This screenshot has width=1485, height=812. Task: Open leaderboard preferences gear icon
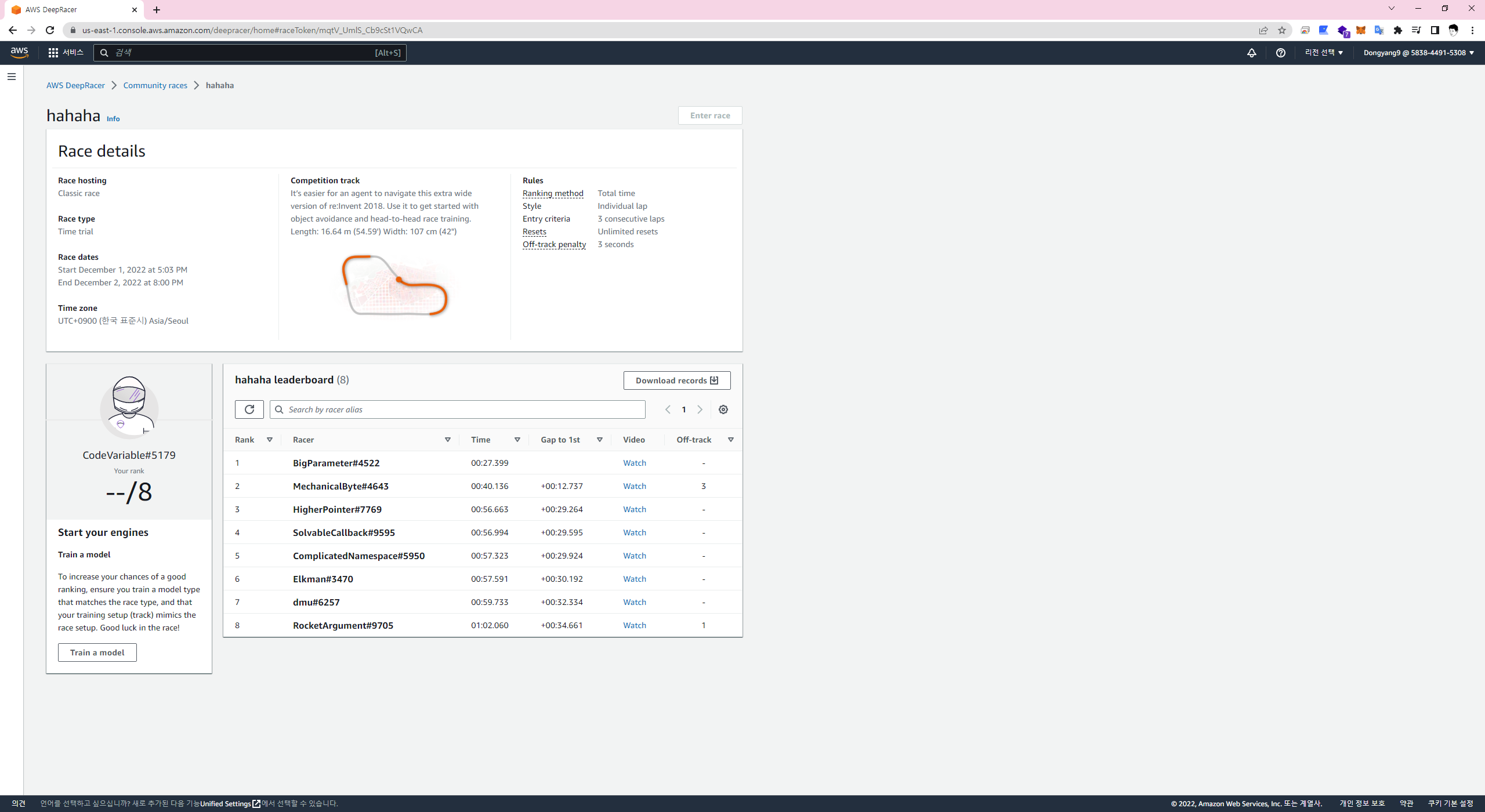point(723,409)
